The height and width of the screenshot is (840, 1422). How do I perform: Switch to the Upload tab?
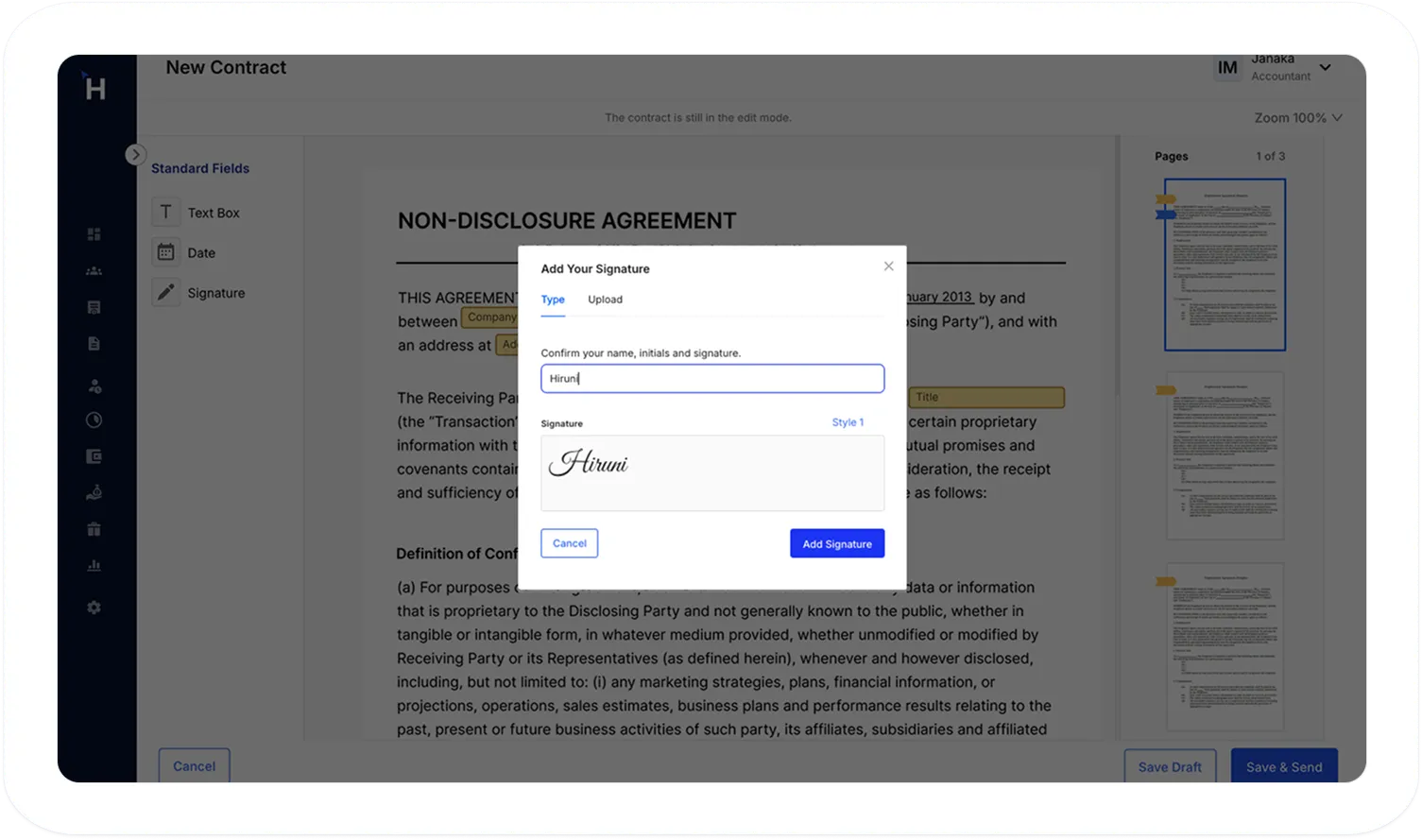(605, 300)
